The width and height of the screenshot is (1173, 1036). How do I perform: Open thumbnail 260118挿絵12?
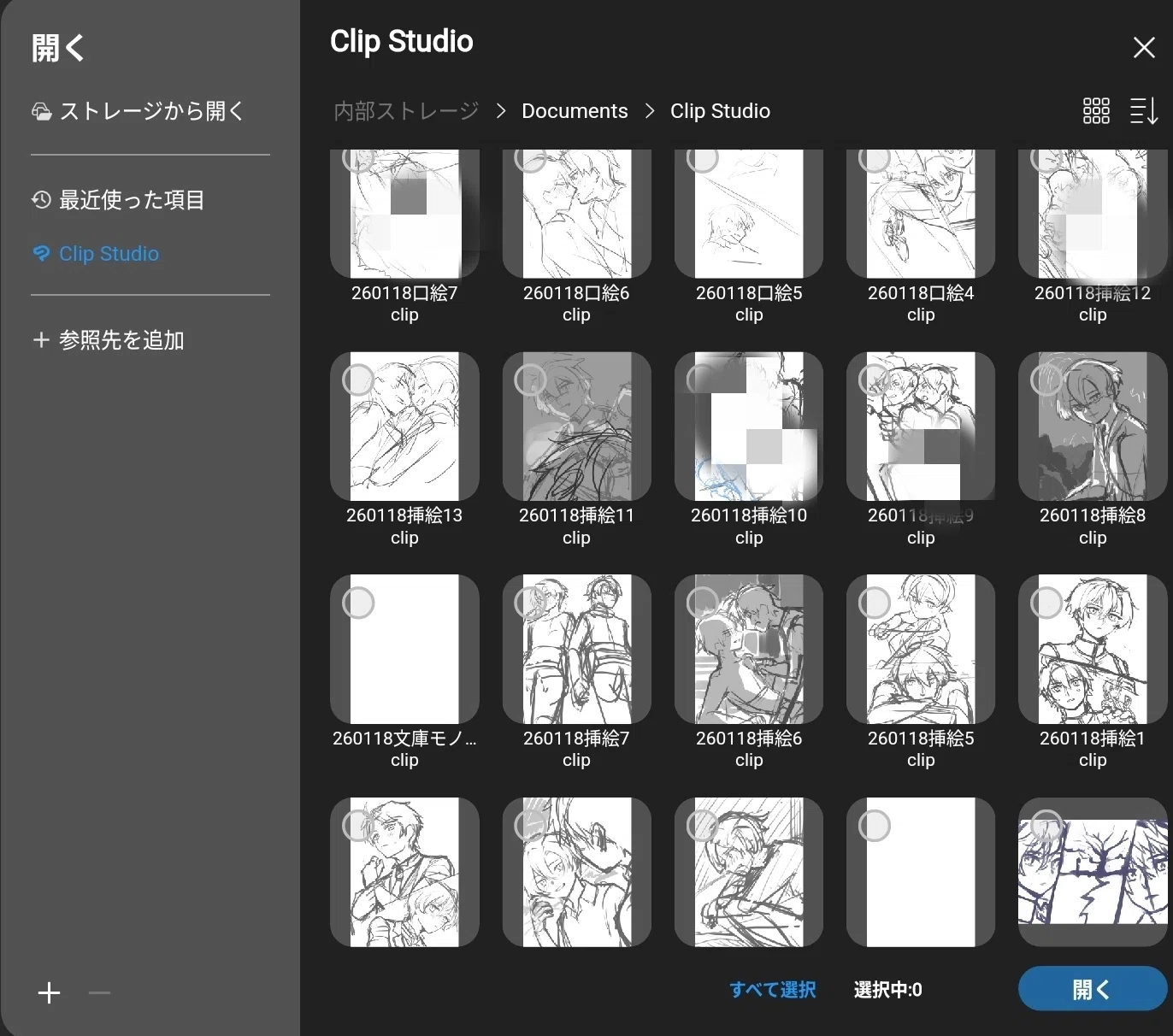(1093, 214)
